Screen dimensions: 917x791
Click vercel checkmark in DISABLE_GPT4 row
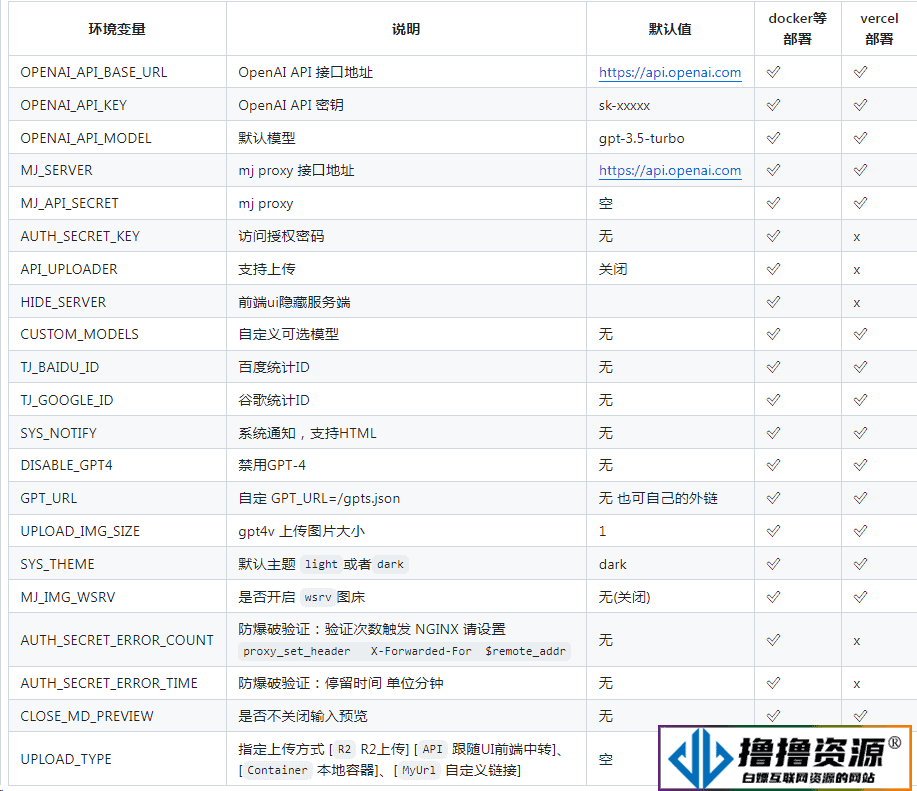point(860,465)
